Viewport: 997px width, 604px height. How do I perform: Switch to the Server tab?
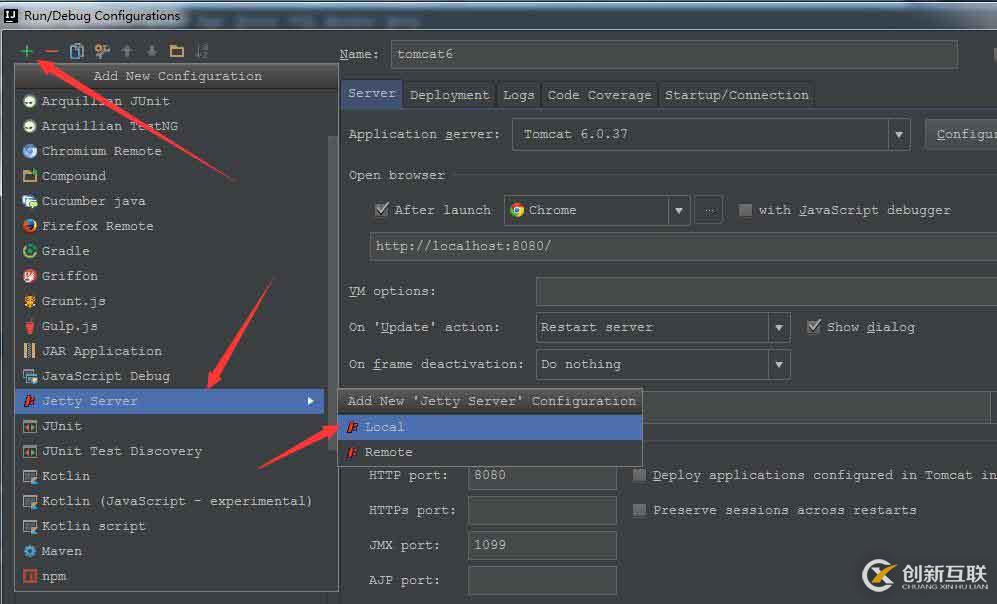(x=371, y=94)
